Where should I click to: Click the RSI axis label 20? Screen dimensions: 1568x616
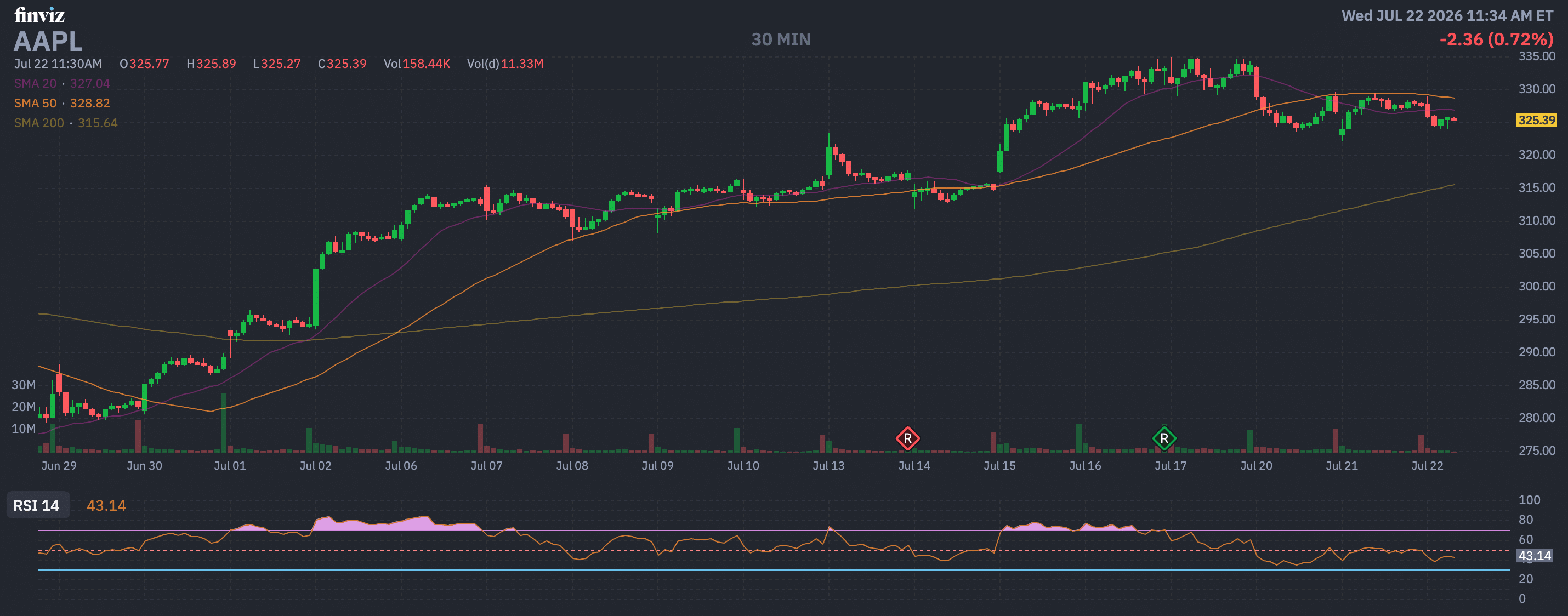[1525, 579]
